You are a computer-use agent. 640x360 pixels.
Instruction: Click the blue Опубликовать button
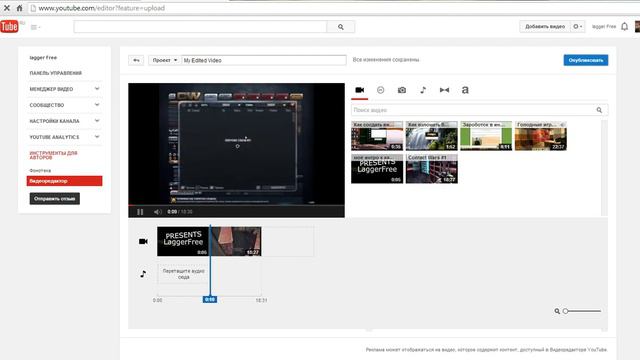[x=586, y=60]
